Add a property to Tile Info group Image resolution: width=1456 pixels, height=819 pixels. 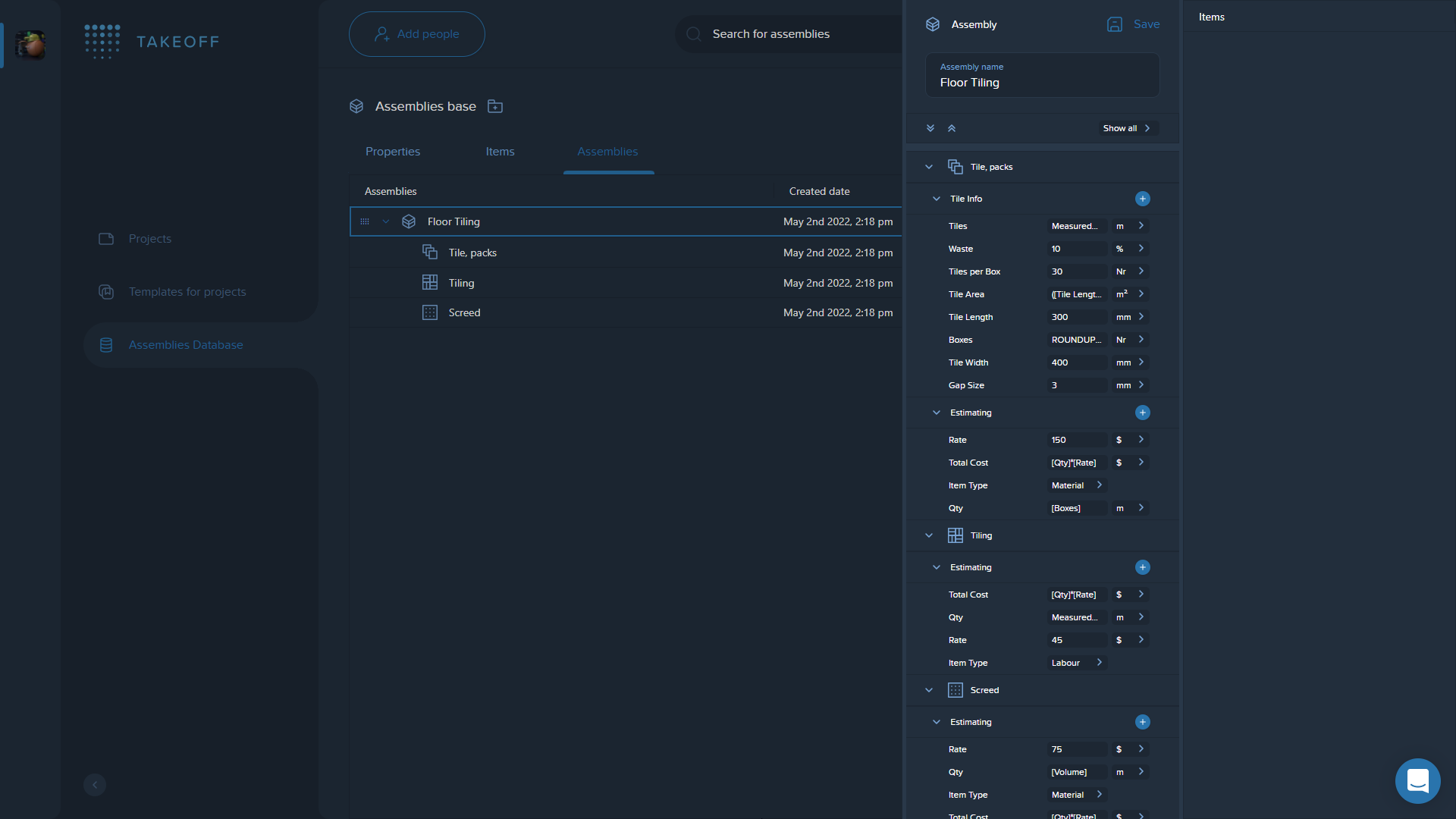(x=1142, y=199)
